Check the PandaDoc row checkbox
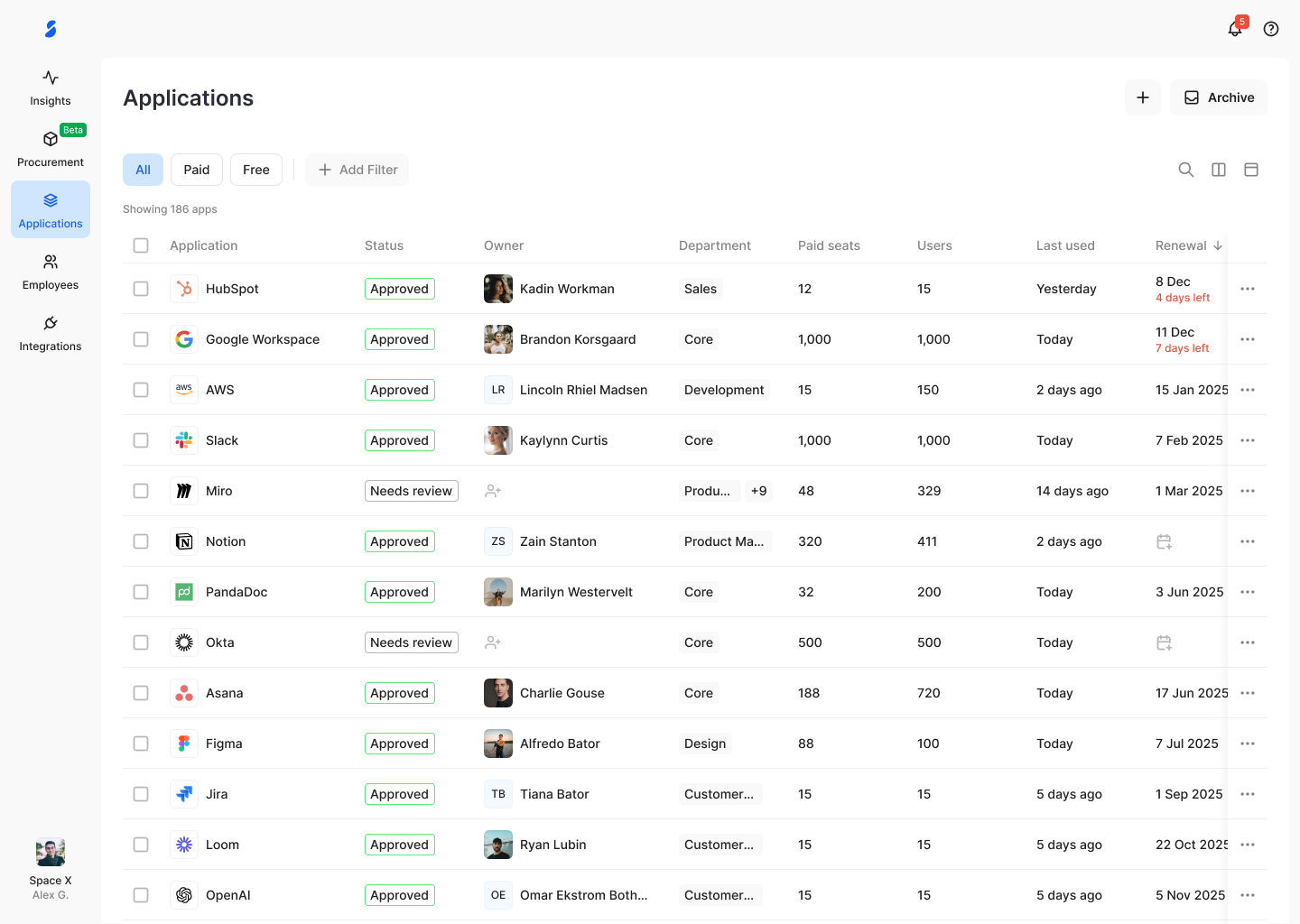The width and height of the screenshot is (1300, 924). pyautogui.click(x=141, y=592)
